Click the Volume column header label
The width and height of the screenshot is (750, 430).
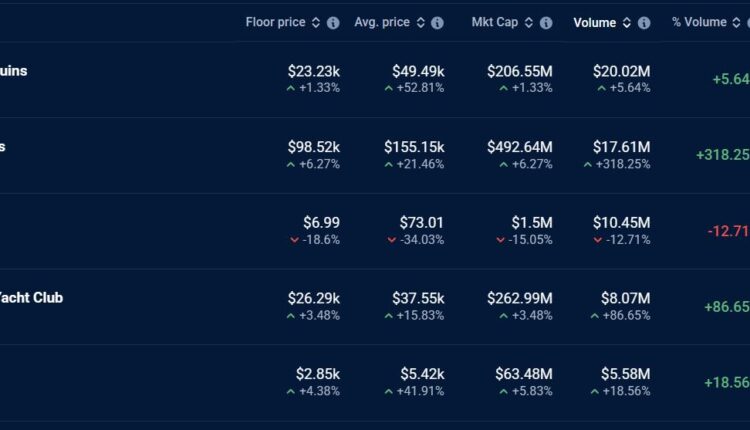click(x=594, y=23)
